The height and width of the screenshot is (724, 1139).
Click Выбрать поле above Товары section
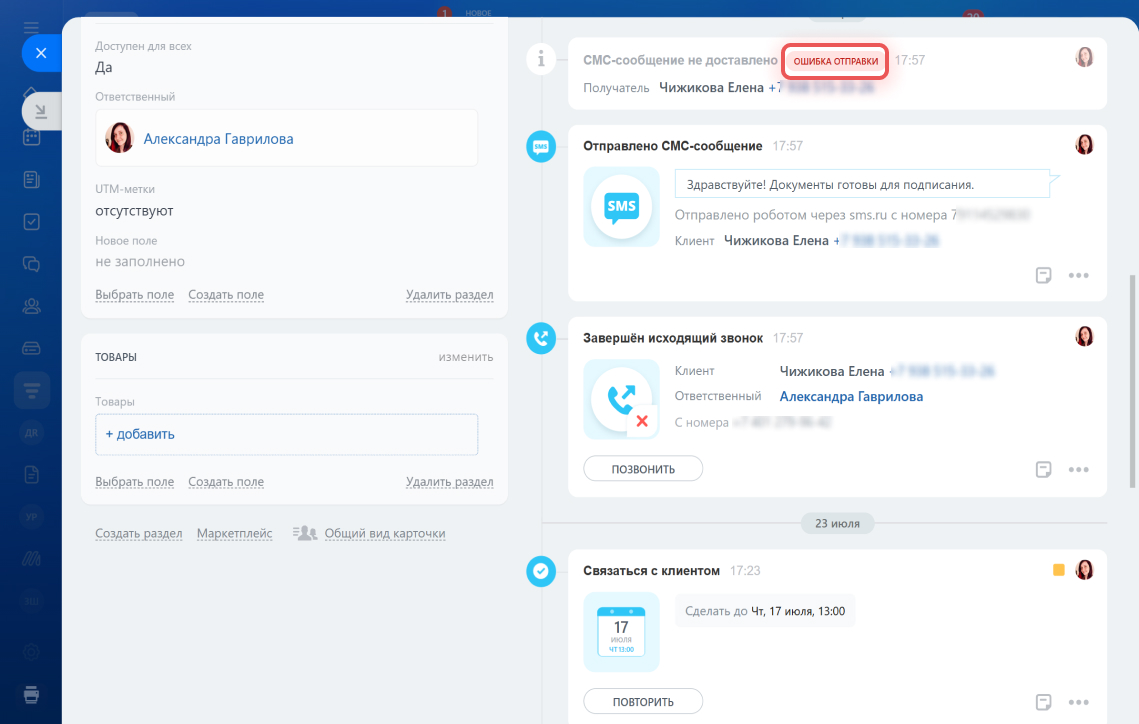pyautogui.click(x=134, y=295)
